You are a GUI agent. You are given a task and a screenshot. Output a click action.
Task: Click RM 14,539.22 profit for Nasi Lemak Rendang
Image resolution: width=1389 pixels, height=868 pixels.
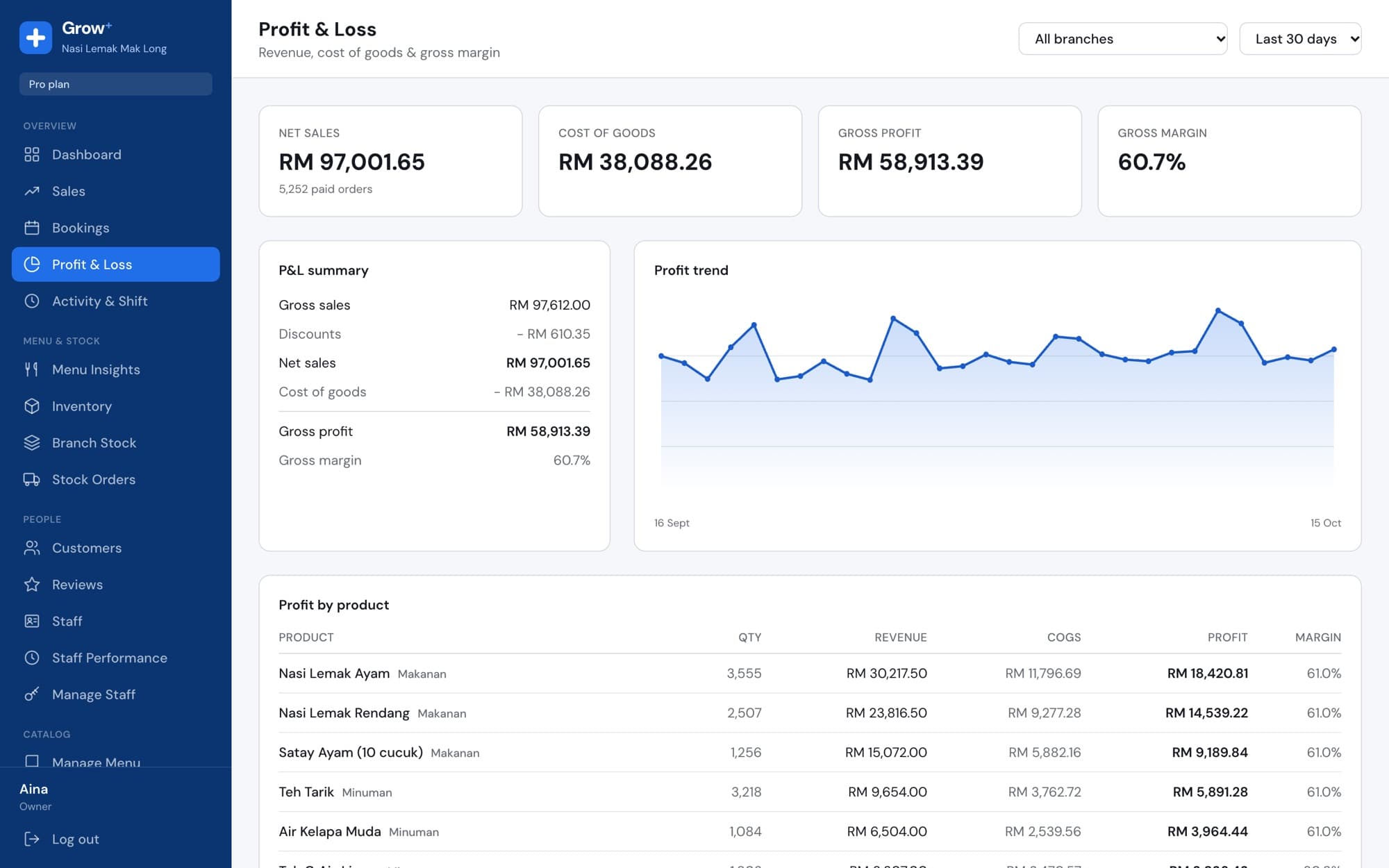(1206, 712)
